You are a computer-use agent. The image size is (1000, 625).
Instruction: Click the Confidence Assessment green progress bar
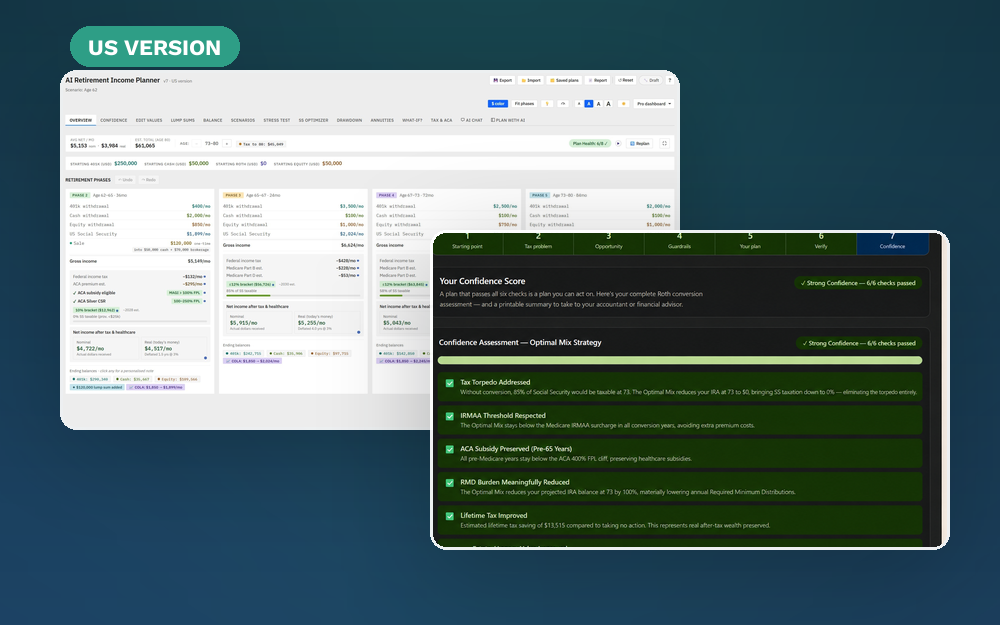(680, 360)
